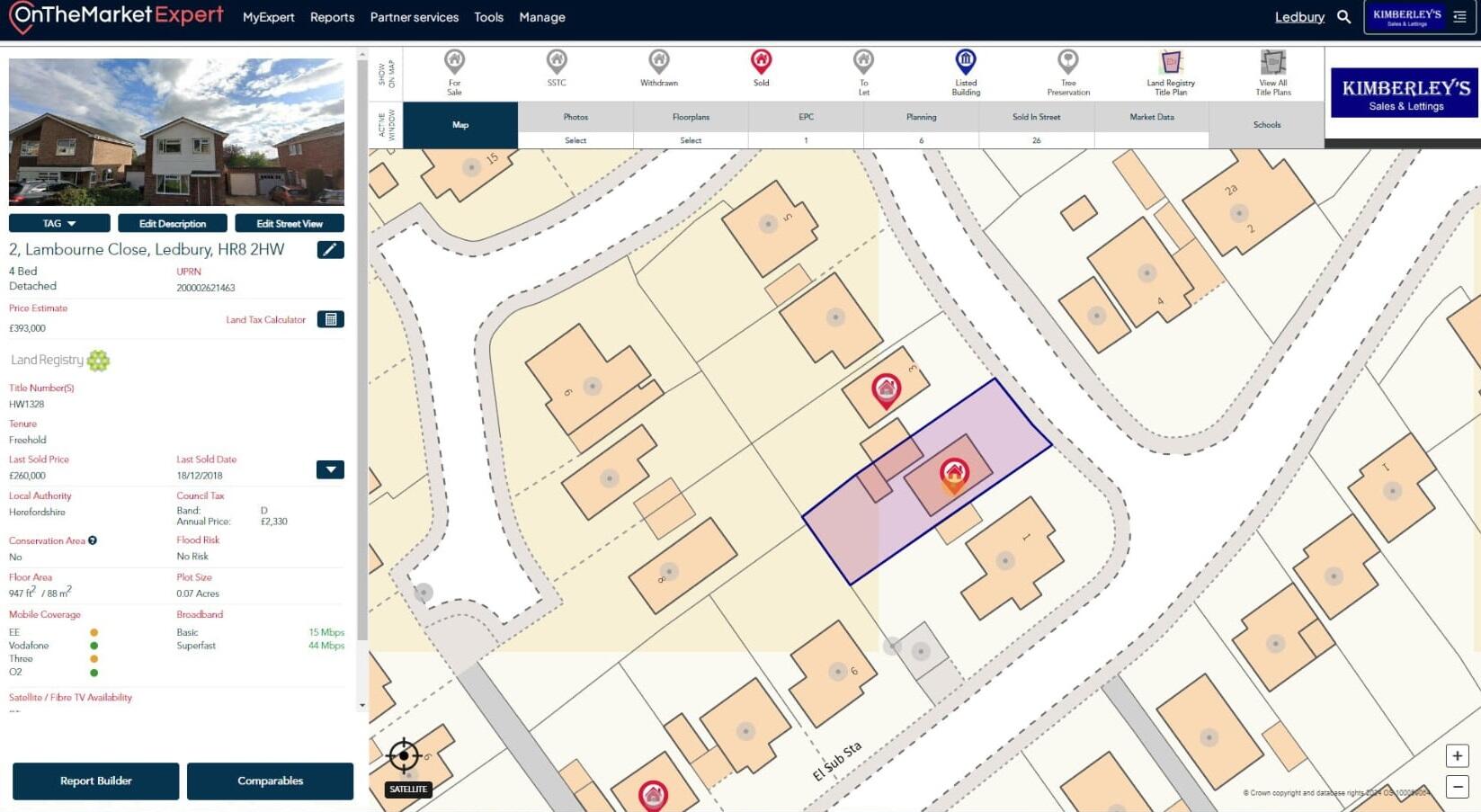
Task: Click the Land Registry Title Plan icon
Action: tap(1171, 63)
